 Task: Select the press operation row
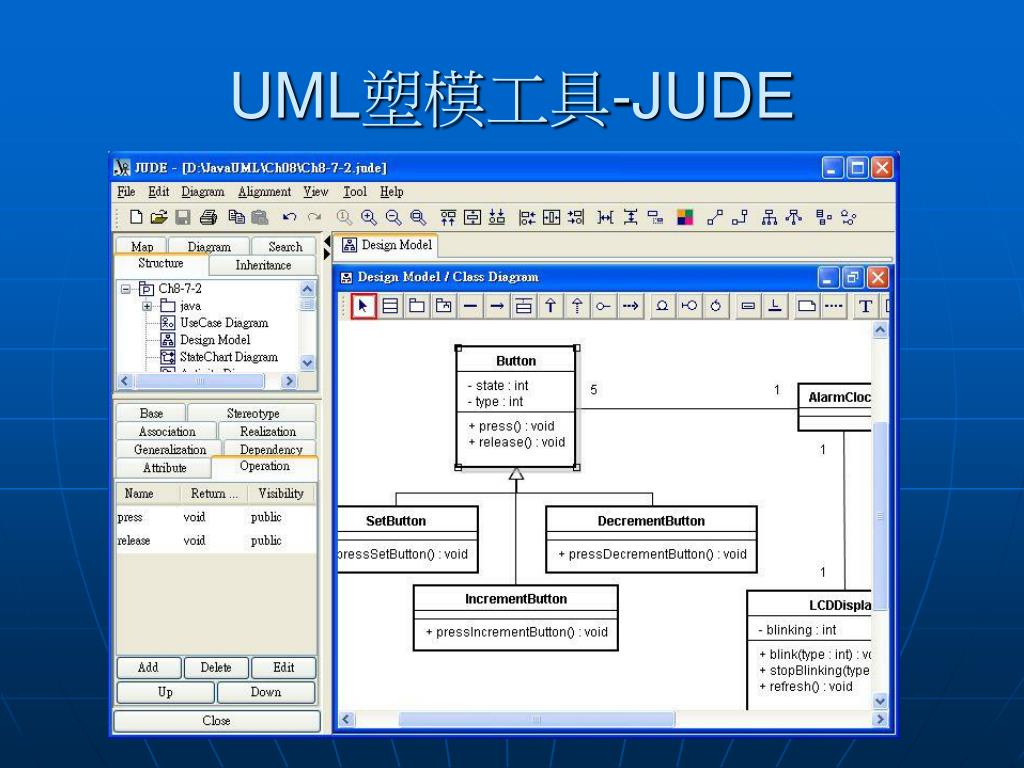[x=216, y=517]
